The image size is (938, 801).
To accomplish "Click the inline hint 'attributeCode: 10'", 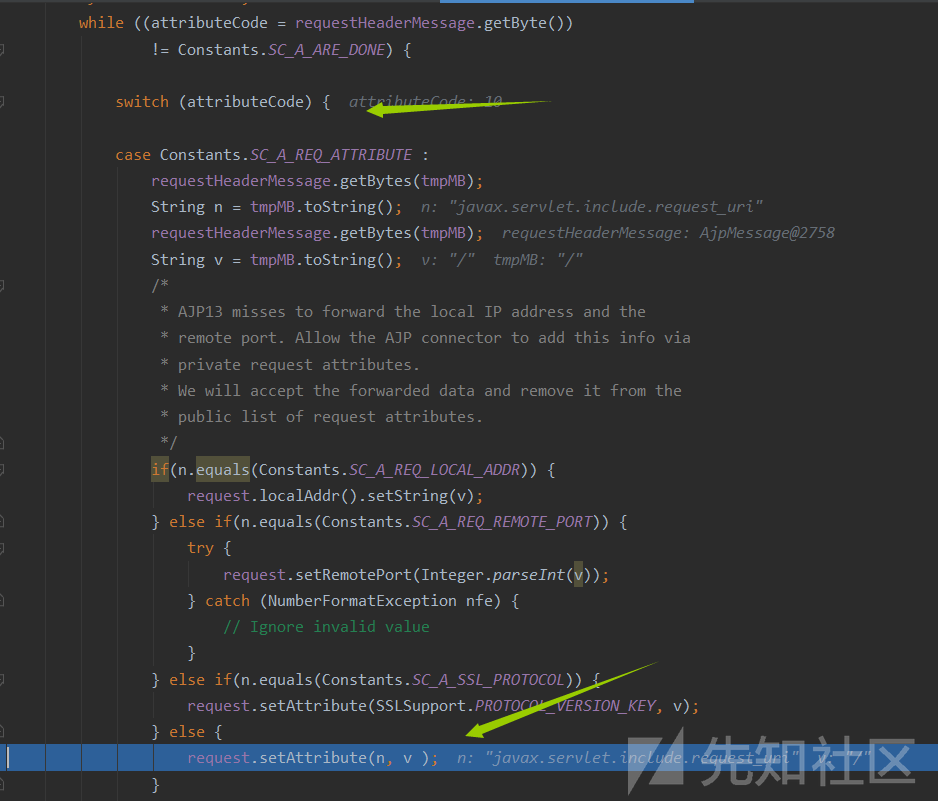I will click(425, 102).
